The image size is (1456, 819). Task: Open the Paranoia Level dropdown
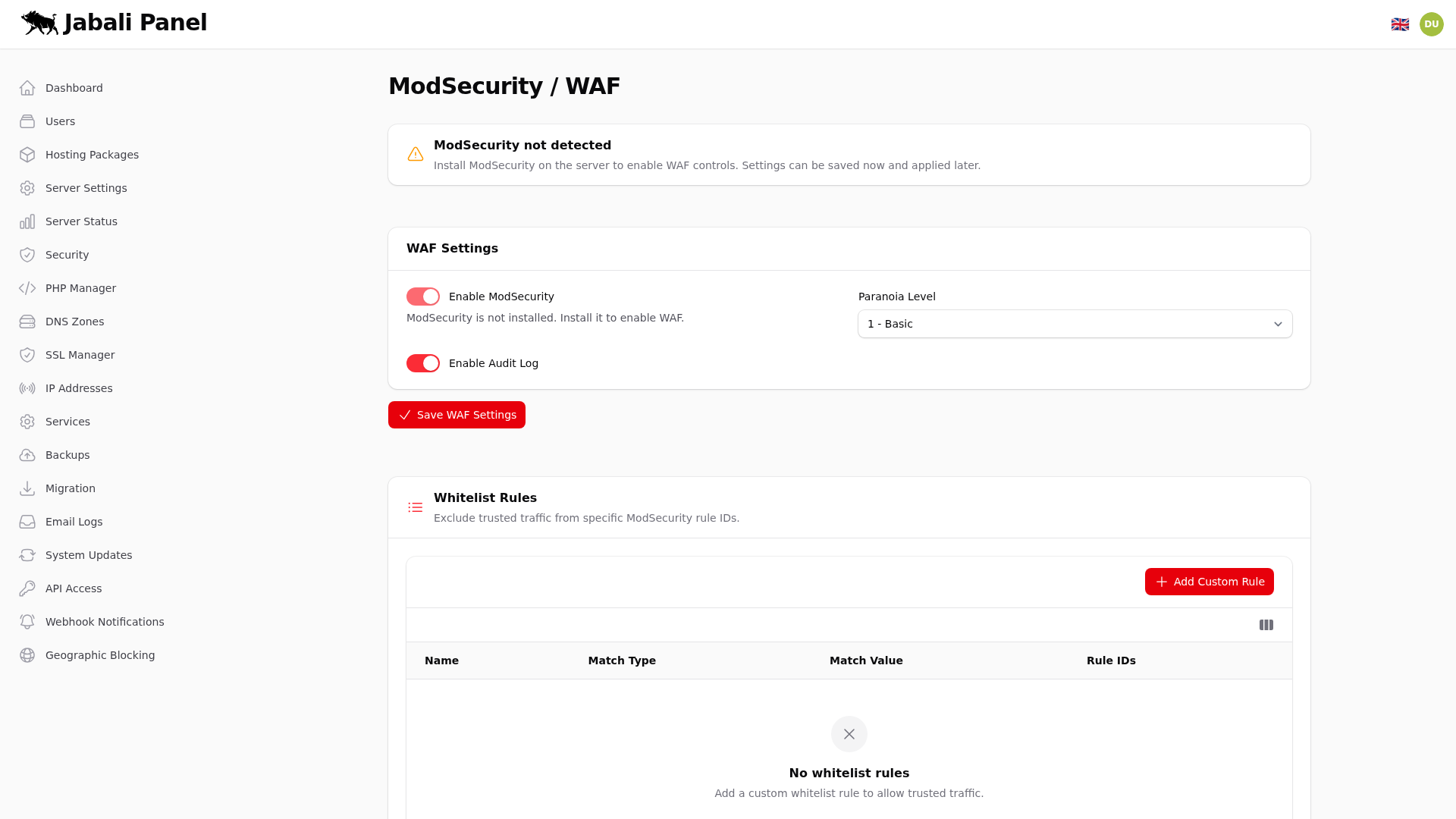click(x=1075, y=324)
